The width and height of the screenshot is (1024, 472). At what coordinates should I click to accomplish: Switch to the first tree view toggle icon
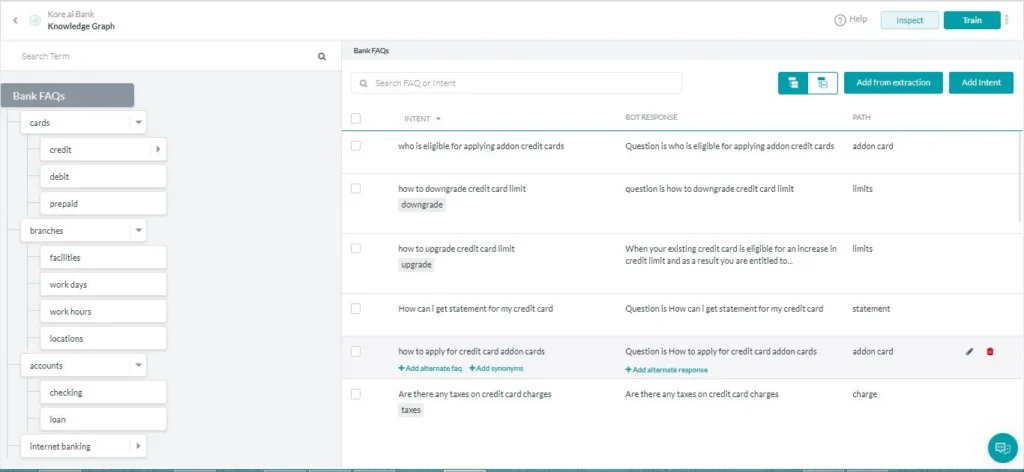793,83
